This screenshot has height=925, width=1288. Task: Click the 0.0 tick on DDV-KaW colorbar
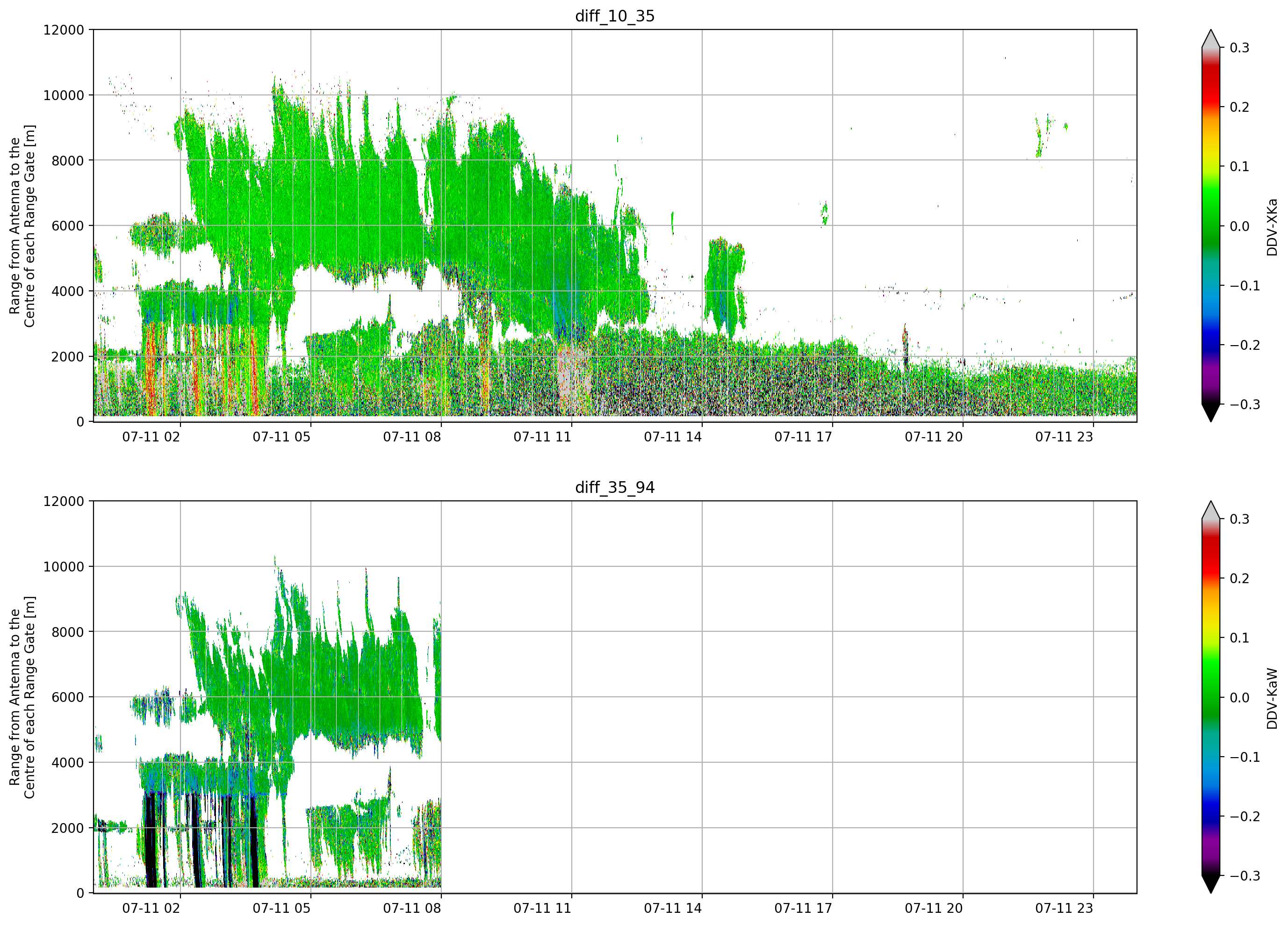coord(1240,698)
